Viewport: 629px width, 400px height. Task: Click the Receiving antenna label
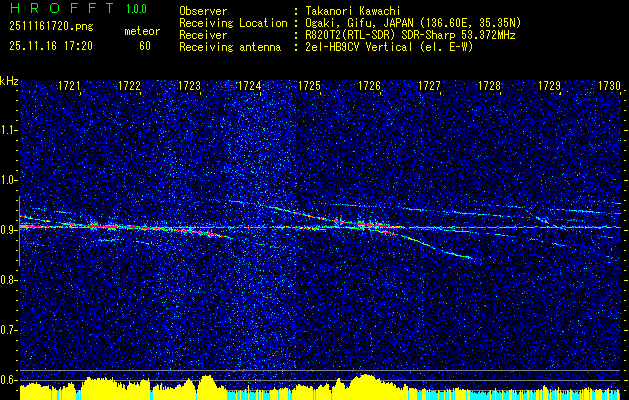click(230, 47)
